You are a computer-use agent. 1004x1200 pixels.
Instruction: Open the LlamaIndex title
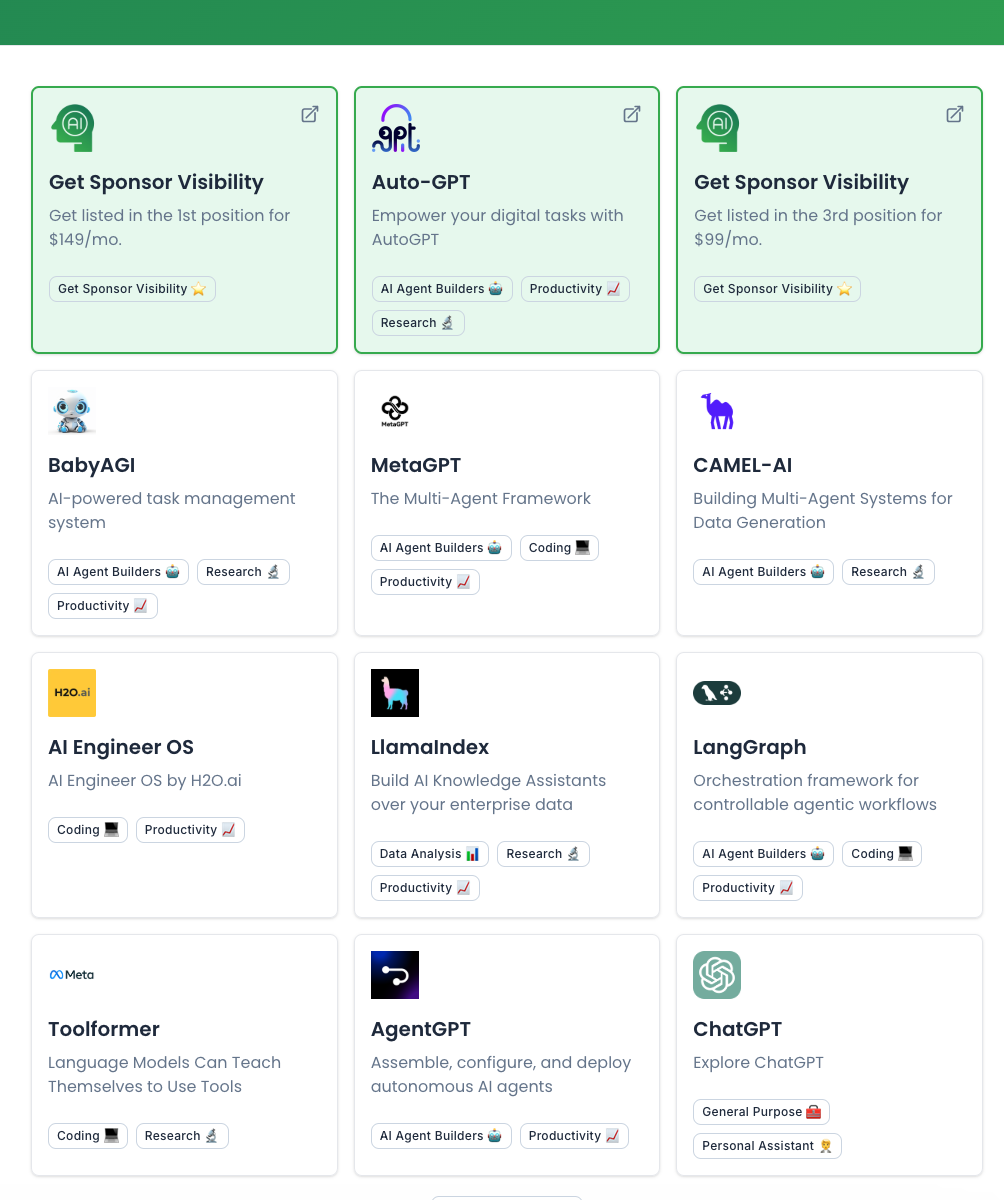[430, 747]
